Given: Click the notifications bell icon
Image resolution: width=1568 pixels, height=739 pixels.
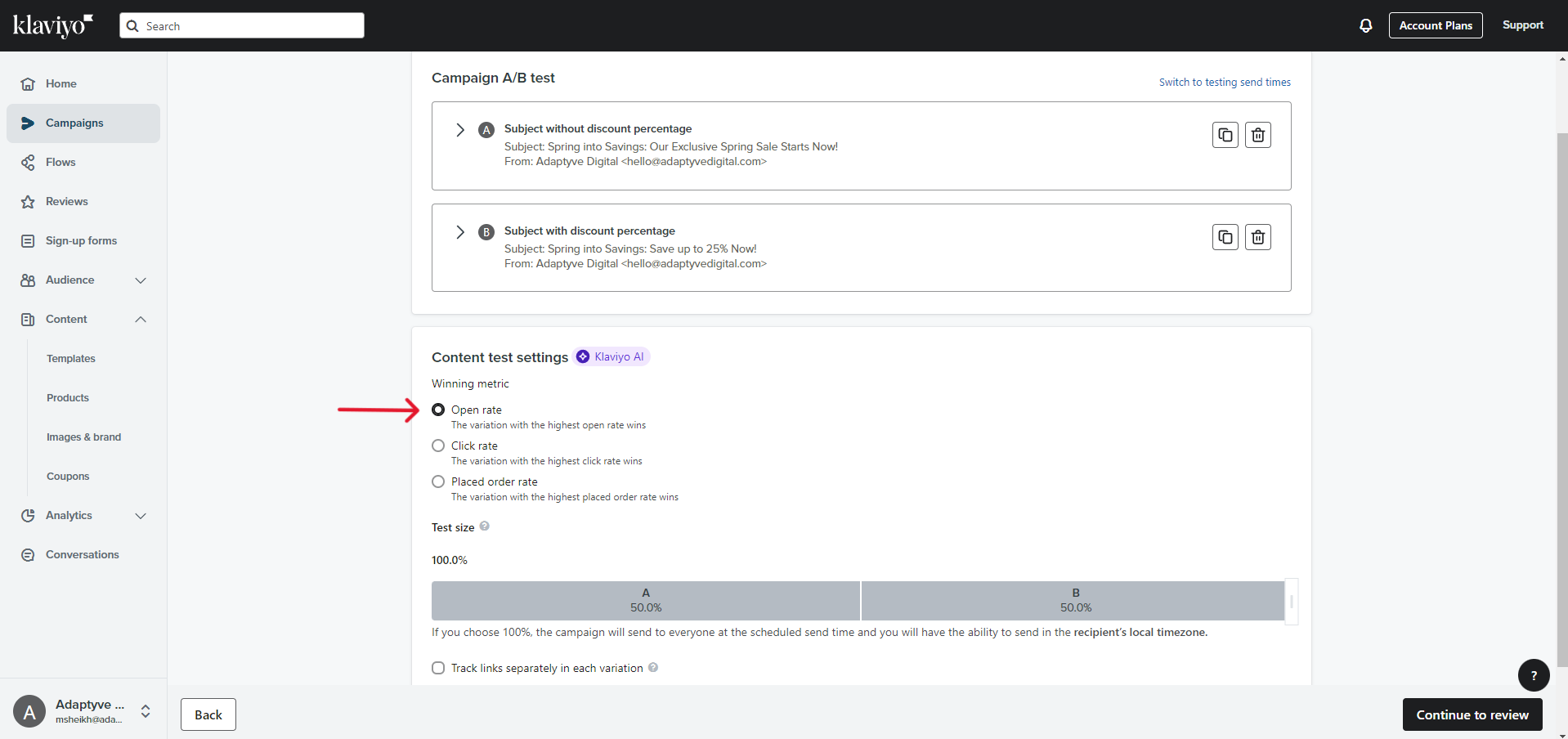Looking at the screenshot, I should (1365, 25).
